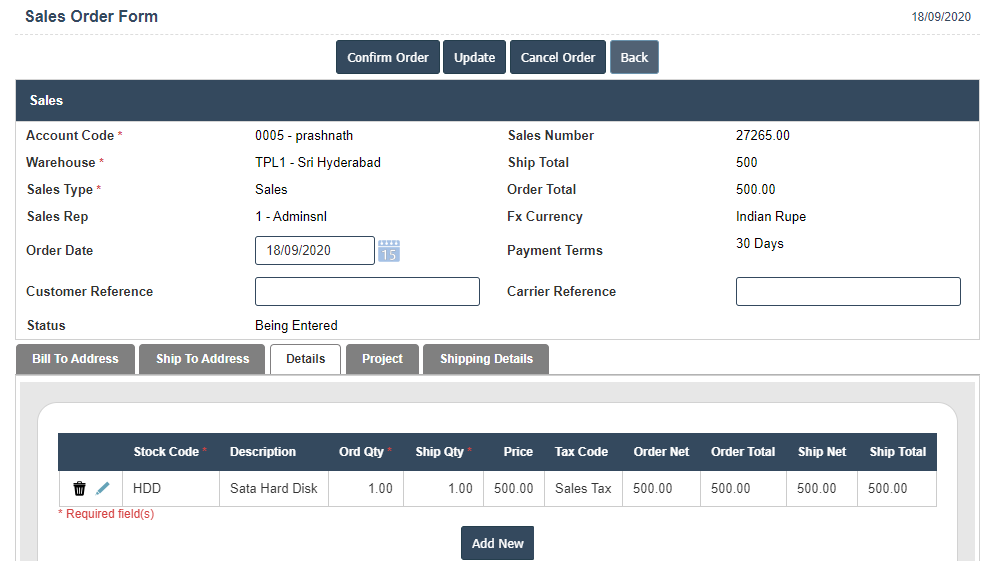This screenshot has width=1000, height=561.
Task: Cancel the order with Cancel Order button
Action: (x=558, y=57)
